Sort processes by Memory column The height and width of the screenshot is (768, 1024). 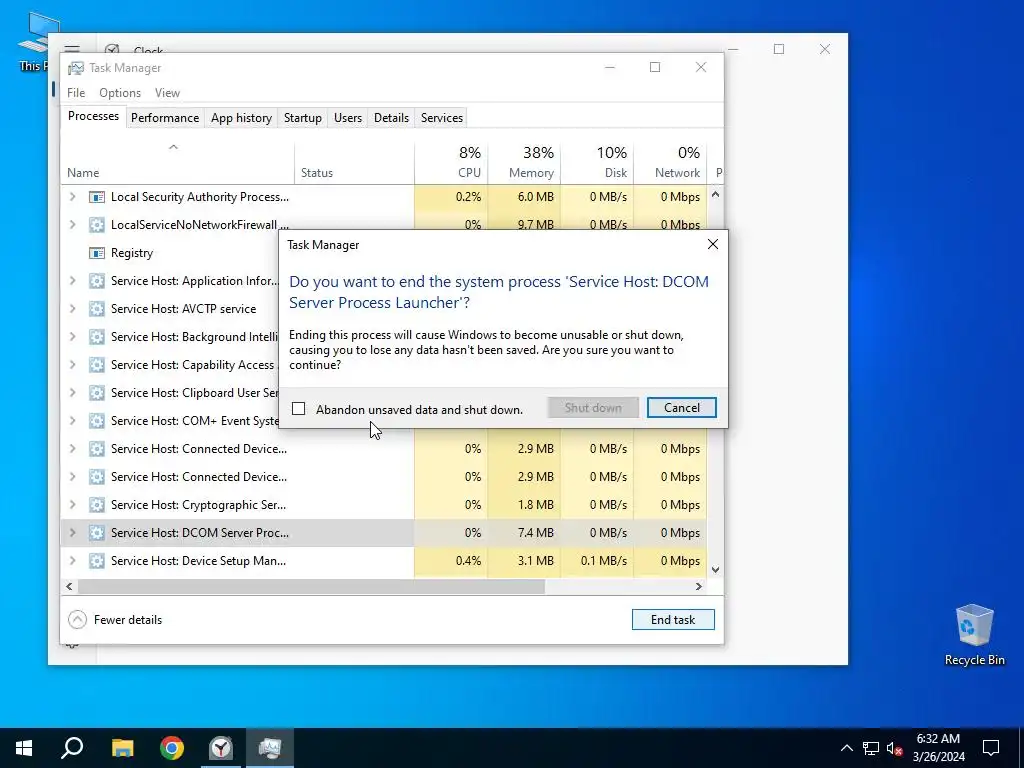(x=524, y=162)
